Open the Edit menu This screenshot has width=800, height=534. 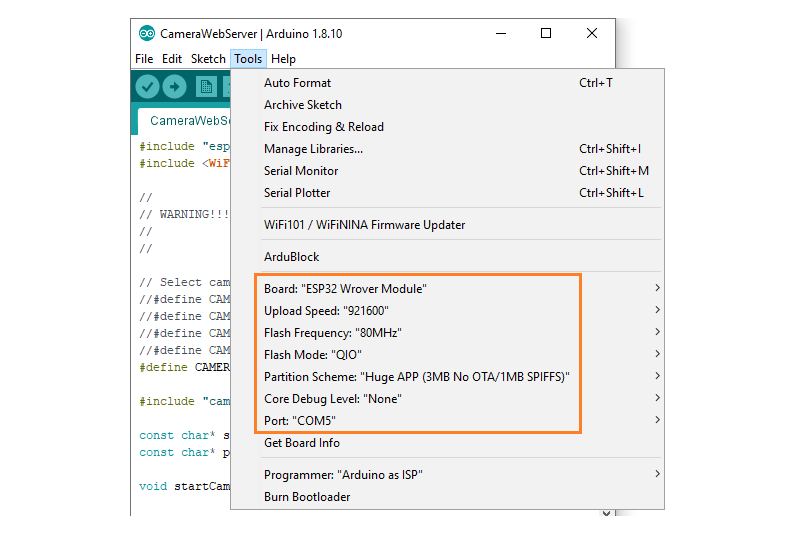172,59
